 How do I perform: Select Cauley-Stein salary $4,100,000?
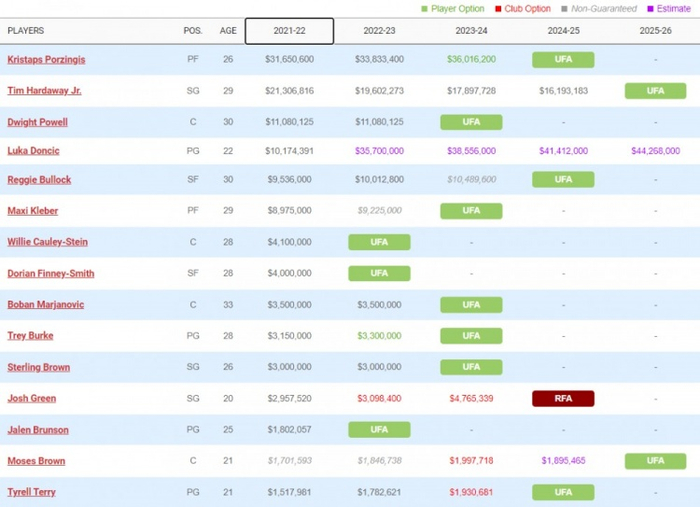(x=289, y=242)
